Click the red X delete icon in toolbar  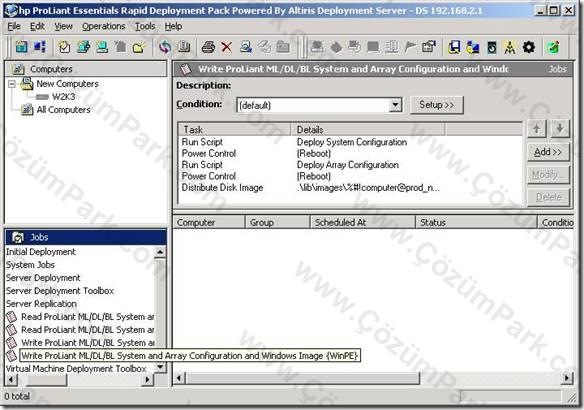tap(226, 47)
